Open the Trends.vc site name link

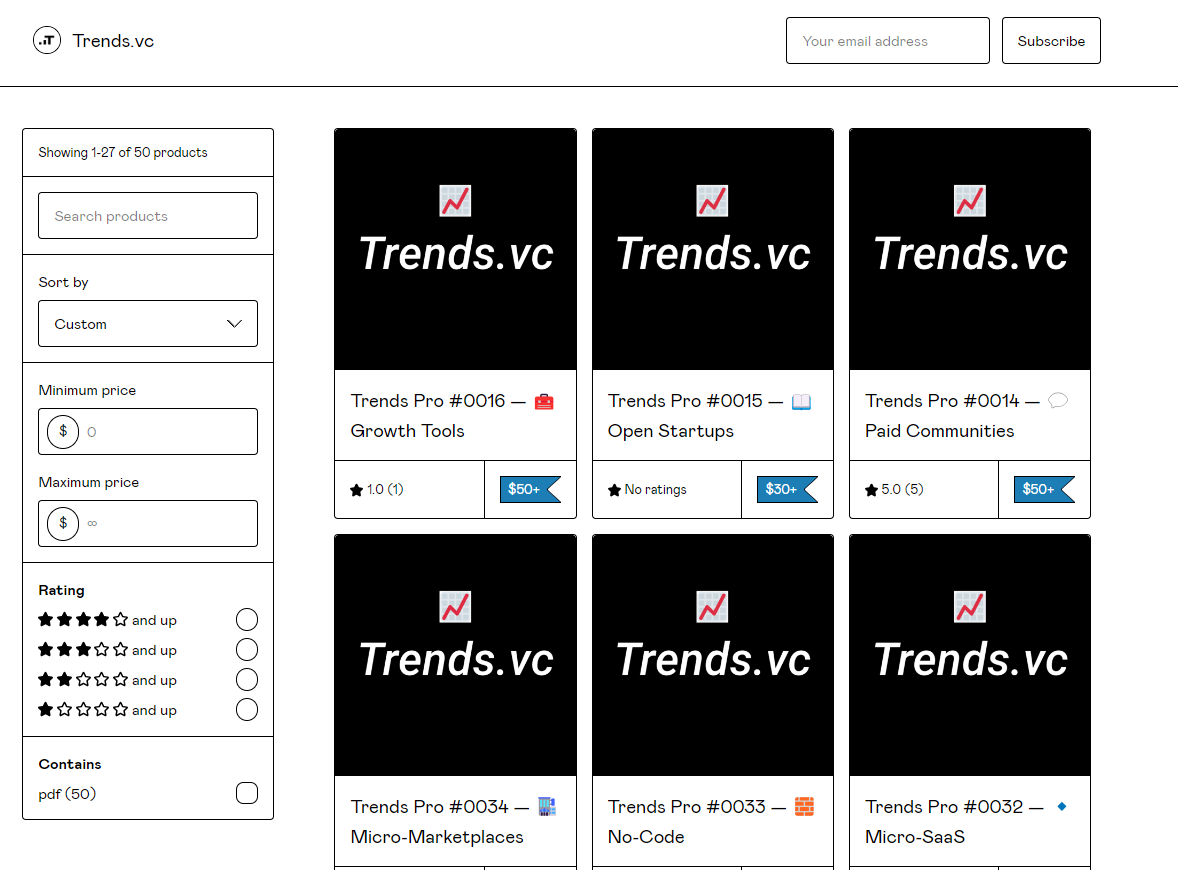[113, 41]
